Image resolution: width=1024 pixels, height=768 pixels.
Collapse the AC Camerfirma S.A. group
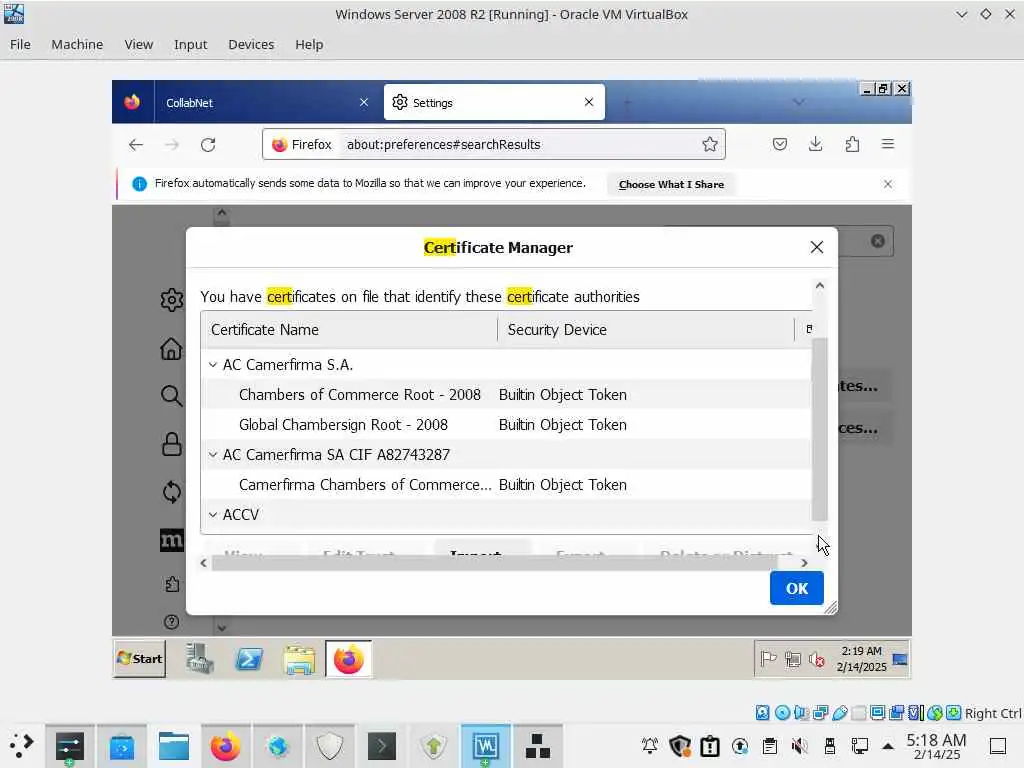click(213, 365)
